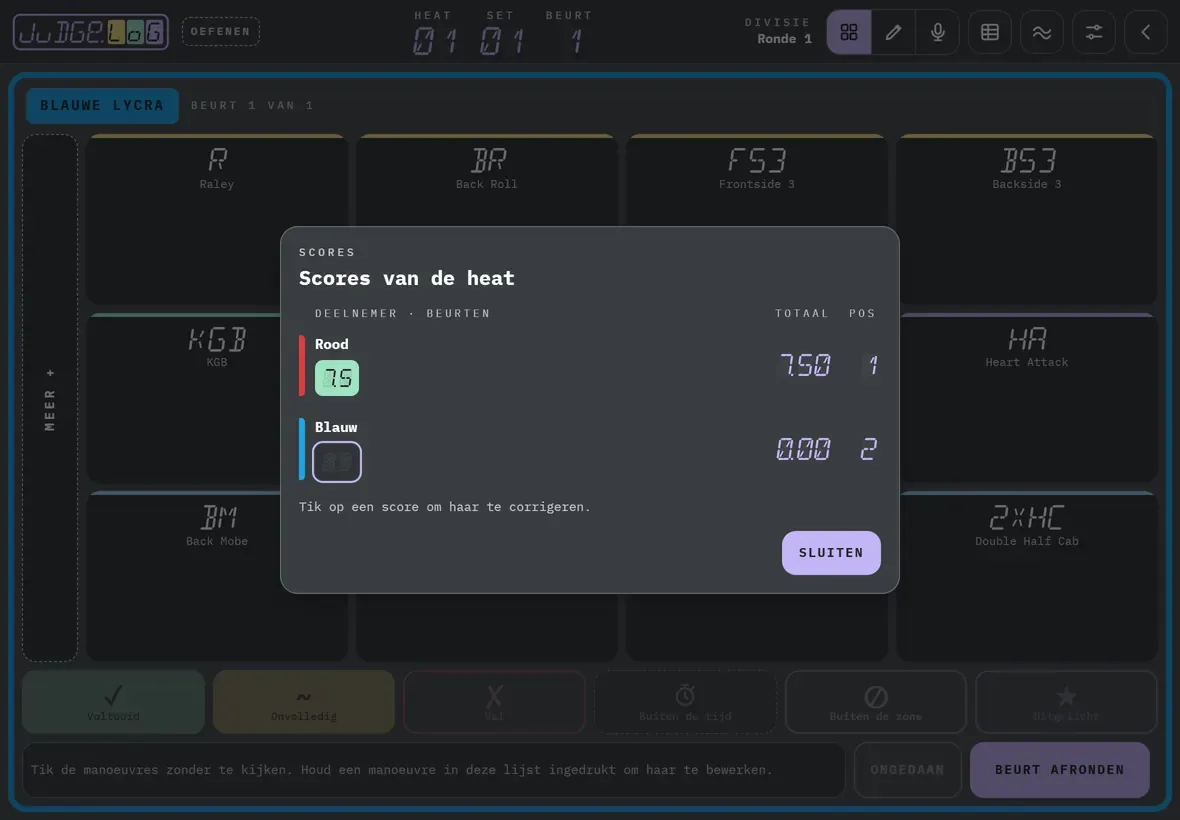
Task: Select the grid view icon in top bar
Action: (x=849, y=32)
